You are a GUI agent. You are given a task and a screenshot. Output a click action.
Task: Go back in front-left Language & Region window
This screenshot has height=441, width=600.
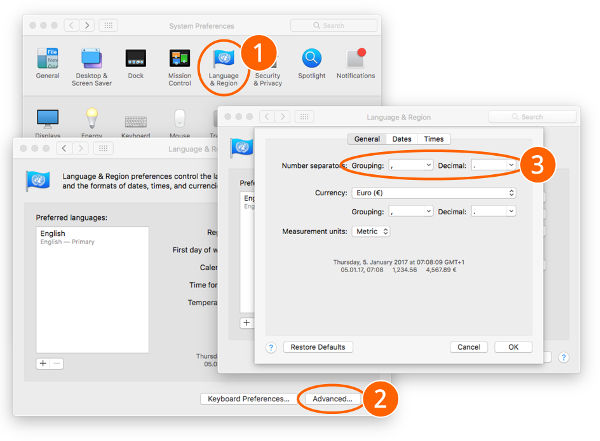[64, 148]
